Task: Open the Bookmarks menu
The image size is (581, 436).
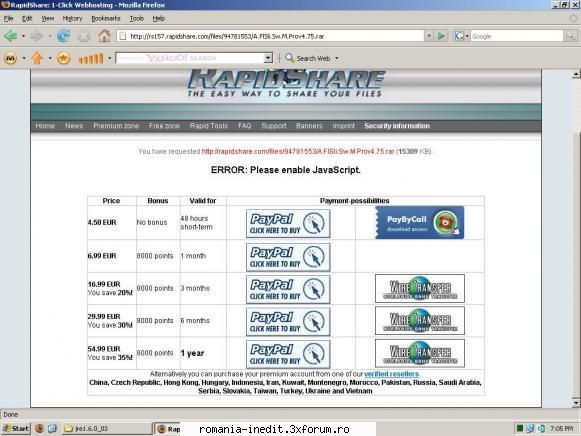Action: pyautogui.click(x=106, y=19)
